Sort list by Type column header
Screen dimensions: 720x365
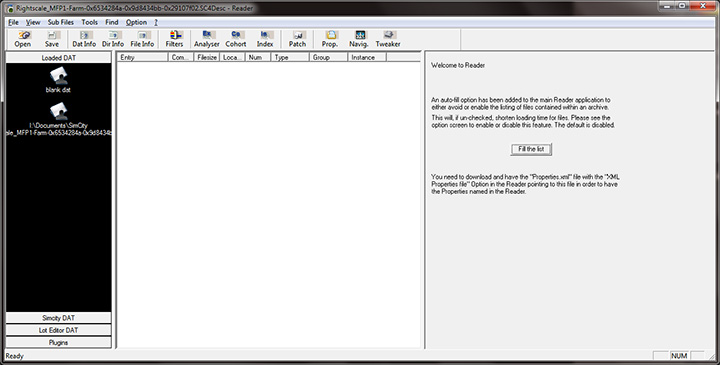[x=290, y=57]
